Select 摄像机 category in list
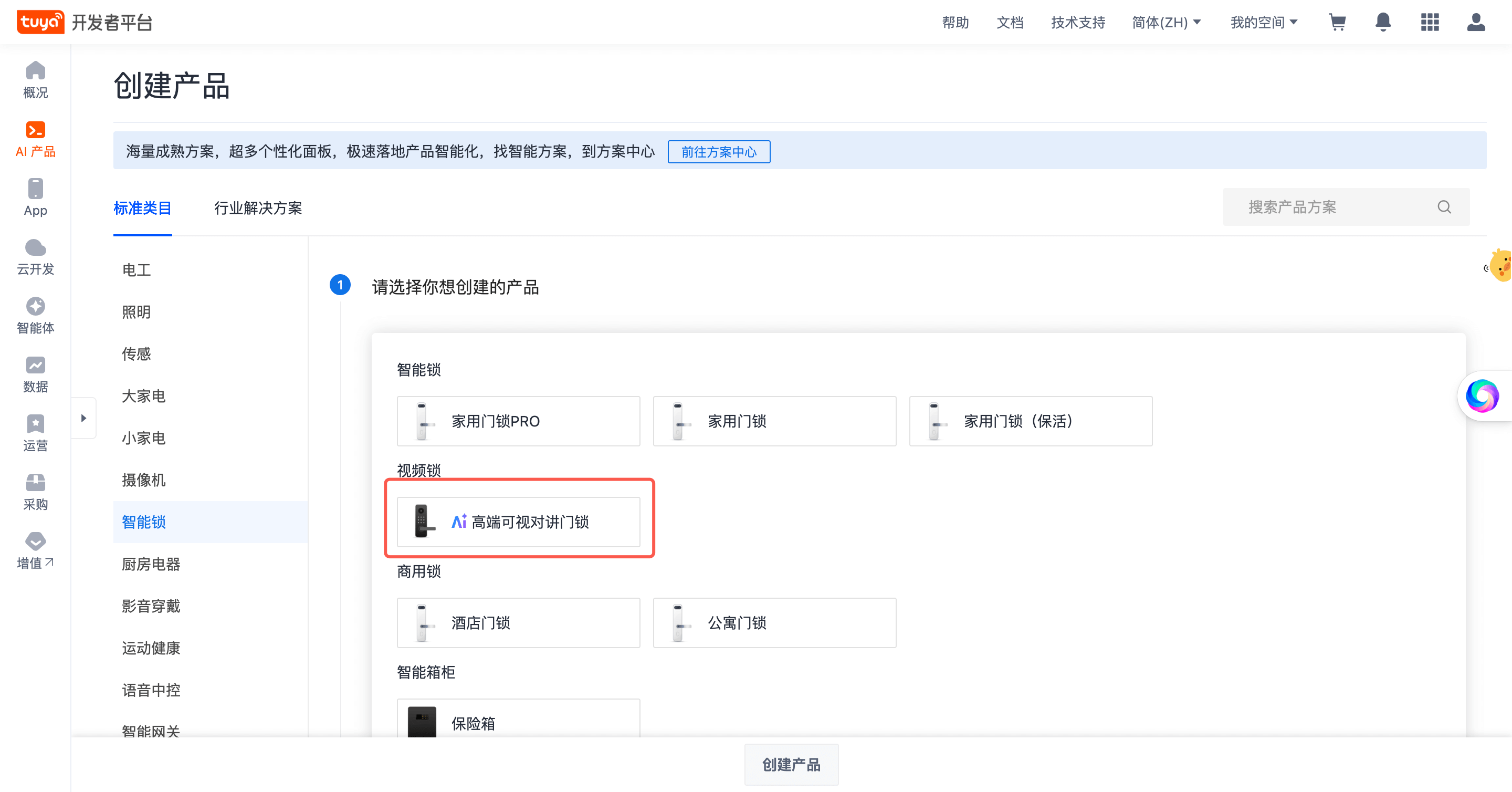Image resolution: width=1512 pixels, height=792 pixels. (x=144, y=480)
